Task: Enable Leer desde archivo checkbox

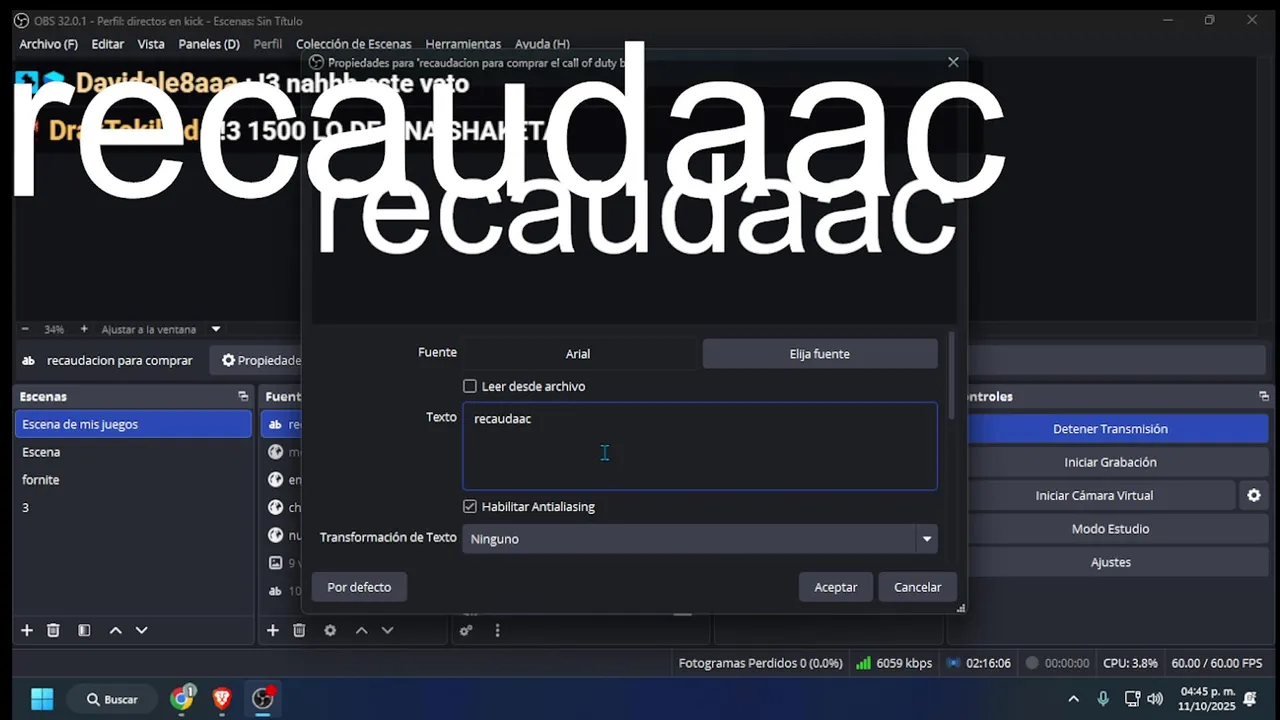Action: [470, 386]
